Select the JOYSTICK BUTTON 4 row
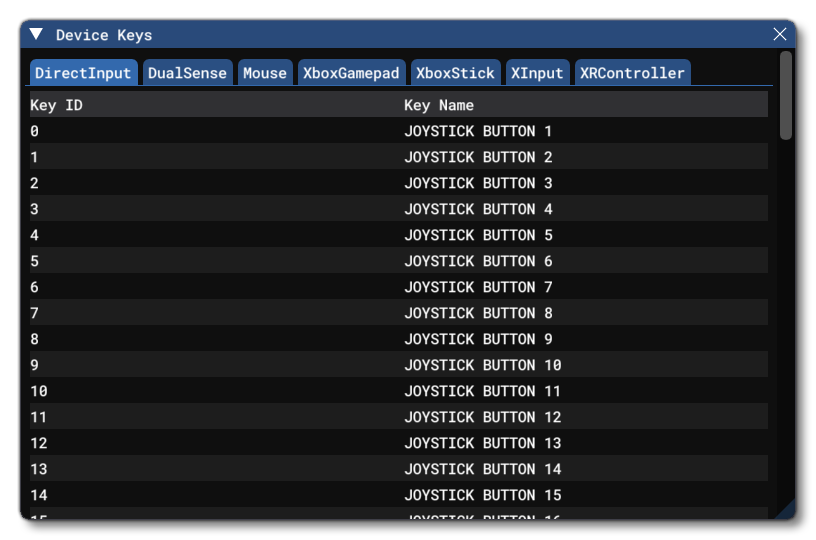The width and height of the screenshot is (816, 540). pos(399,209)
